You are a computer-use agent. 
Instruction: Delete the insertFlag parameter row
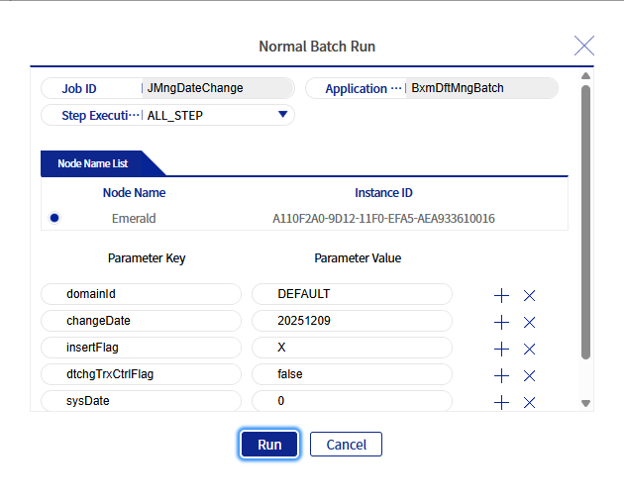530,349
